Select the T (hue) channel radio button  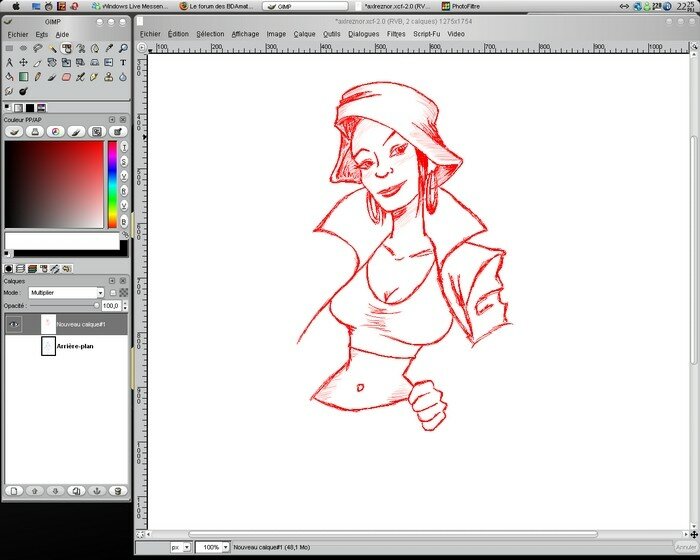coord(124,147)
